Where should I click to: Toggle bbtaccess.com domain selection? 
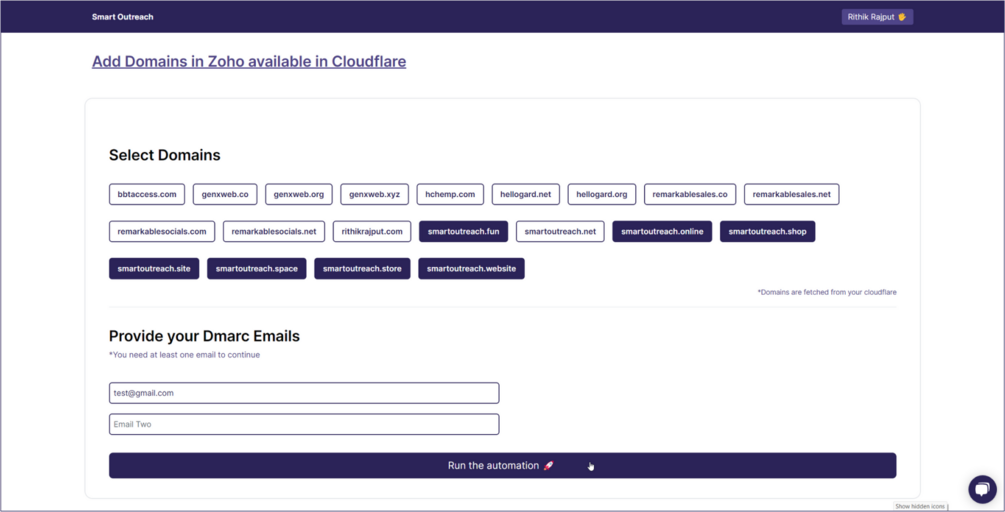coord(147,194)
